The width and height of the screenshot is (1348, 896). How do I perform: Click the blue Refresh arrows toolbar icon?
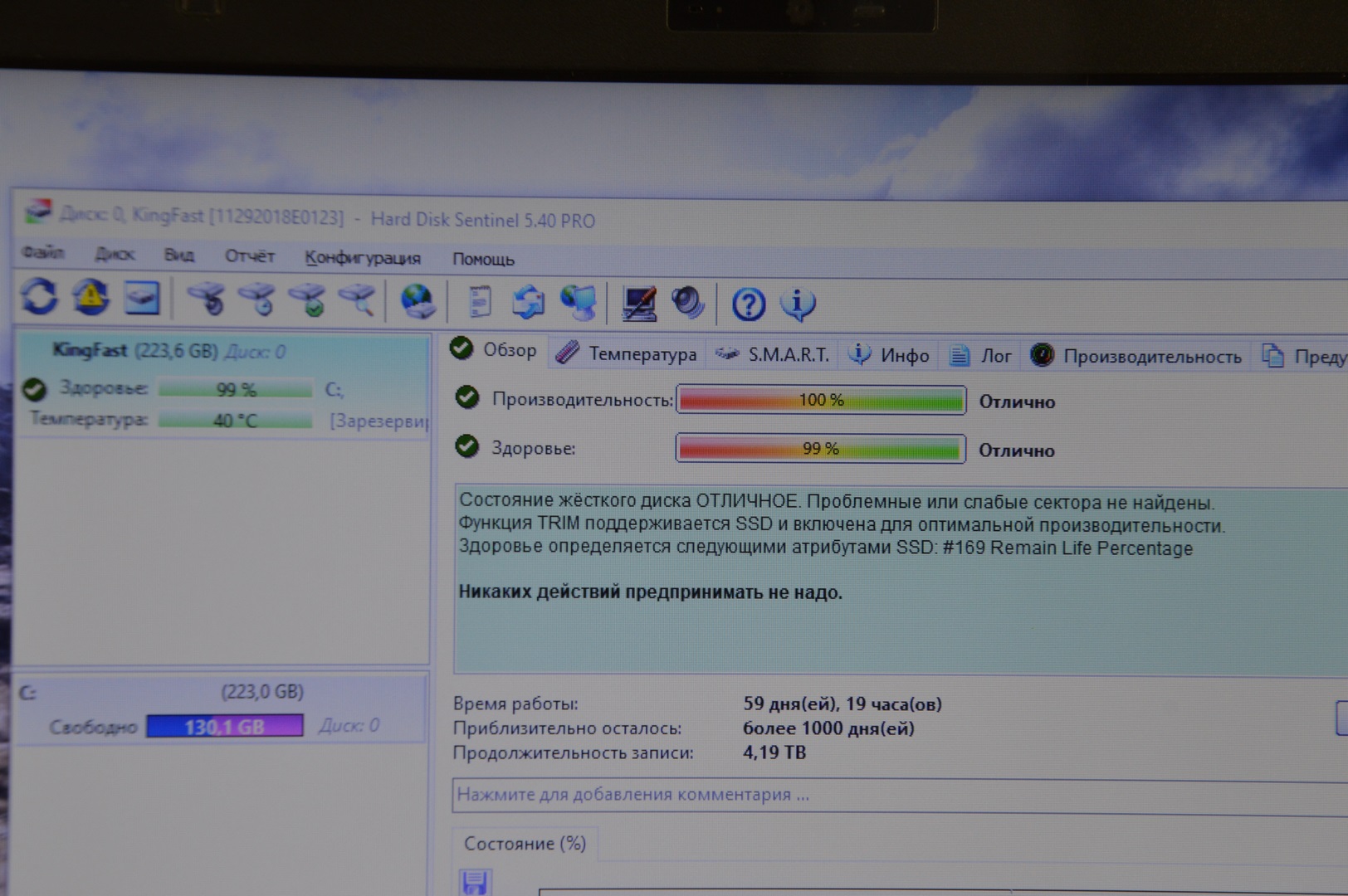click(39, 297)
